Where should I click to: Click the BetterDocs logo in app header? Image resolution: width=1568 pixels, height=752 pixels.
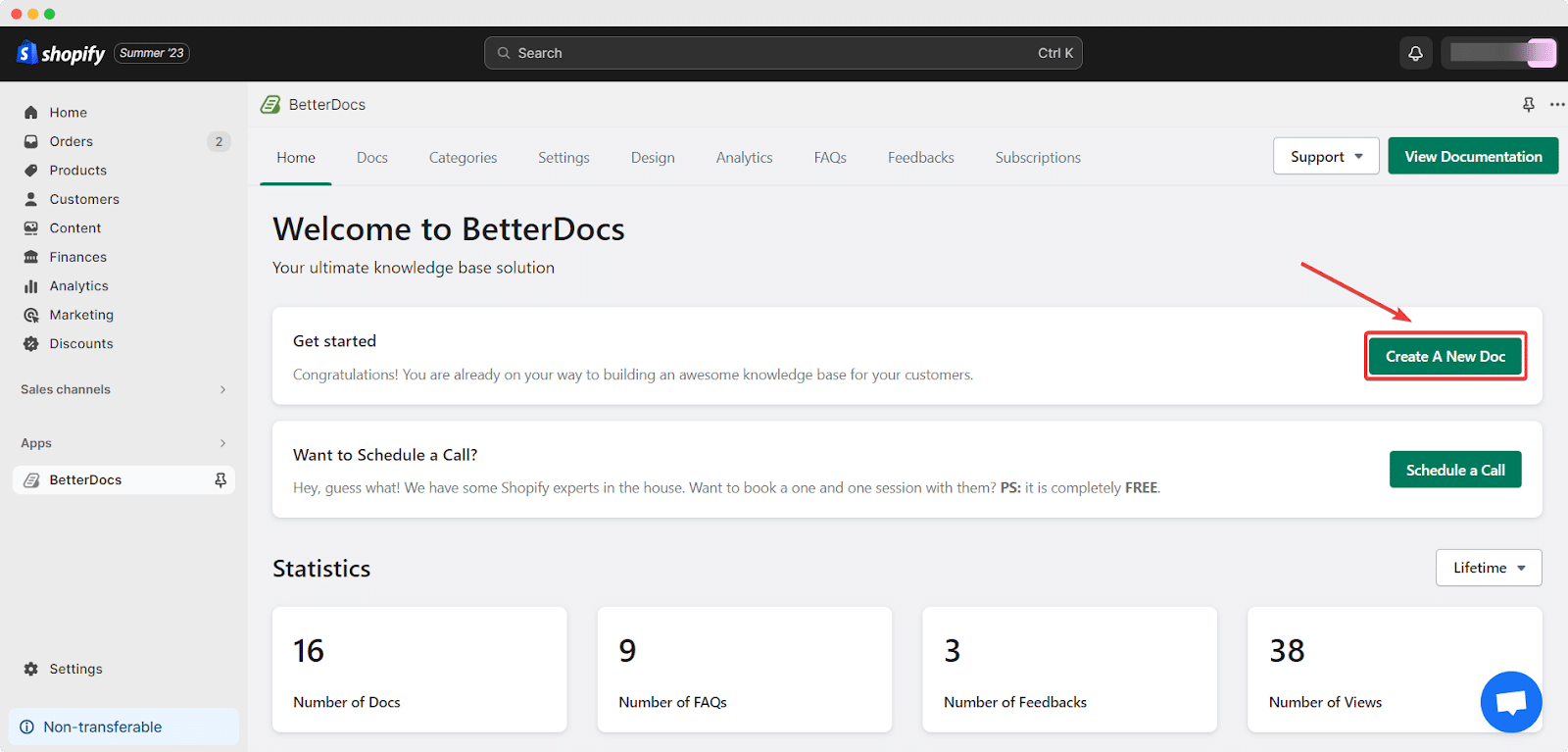pos(270,105)
